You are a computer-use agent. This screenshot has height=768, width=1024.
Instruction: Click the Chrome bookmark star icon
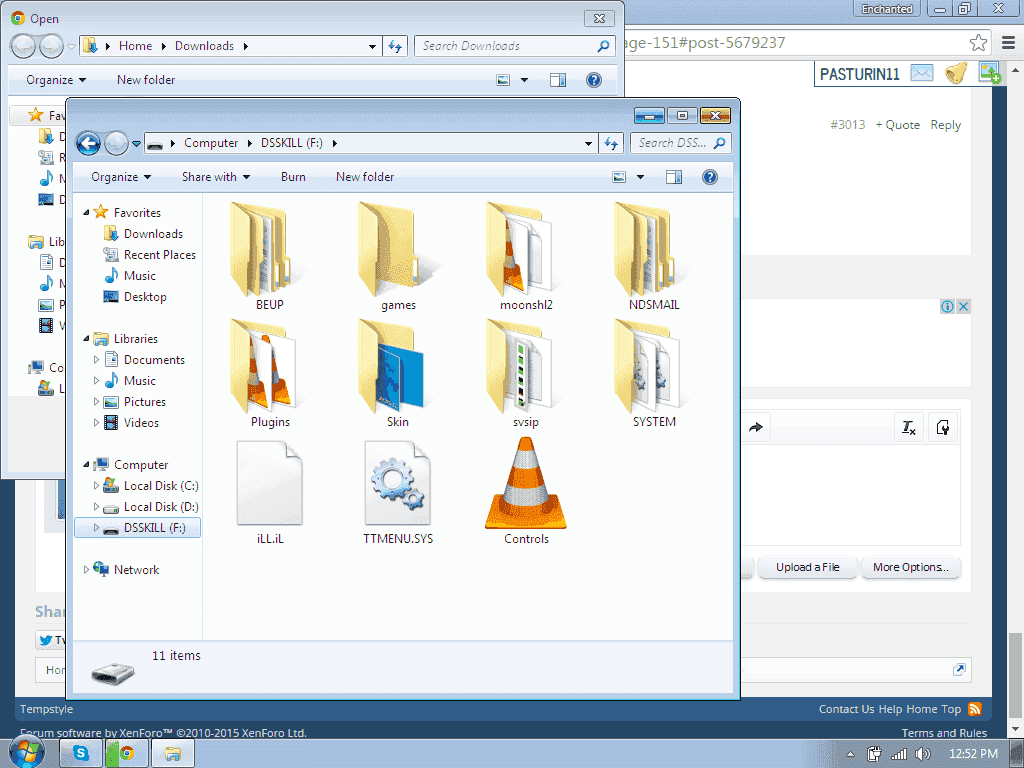(x=978, y=43)
